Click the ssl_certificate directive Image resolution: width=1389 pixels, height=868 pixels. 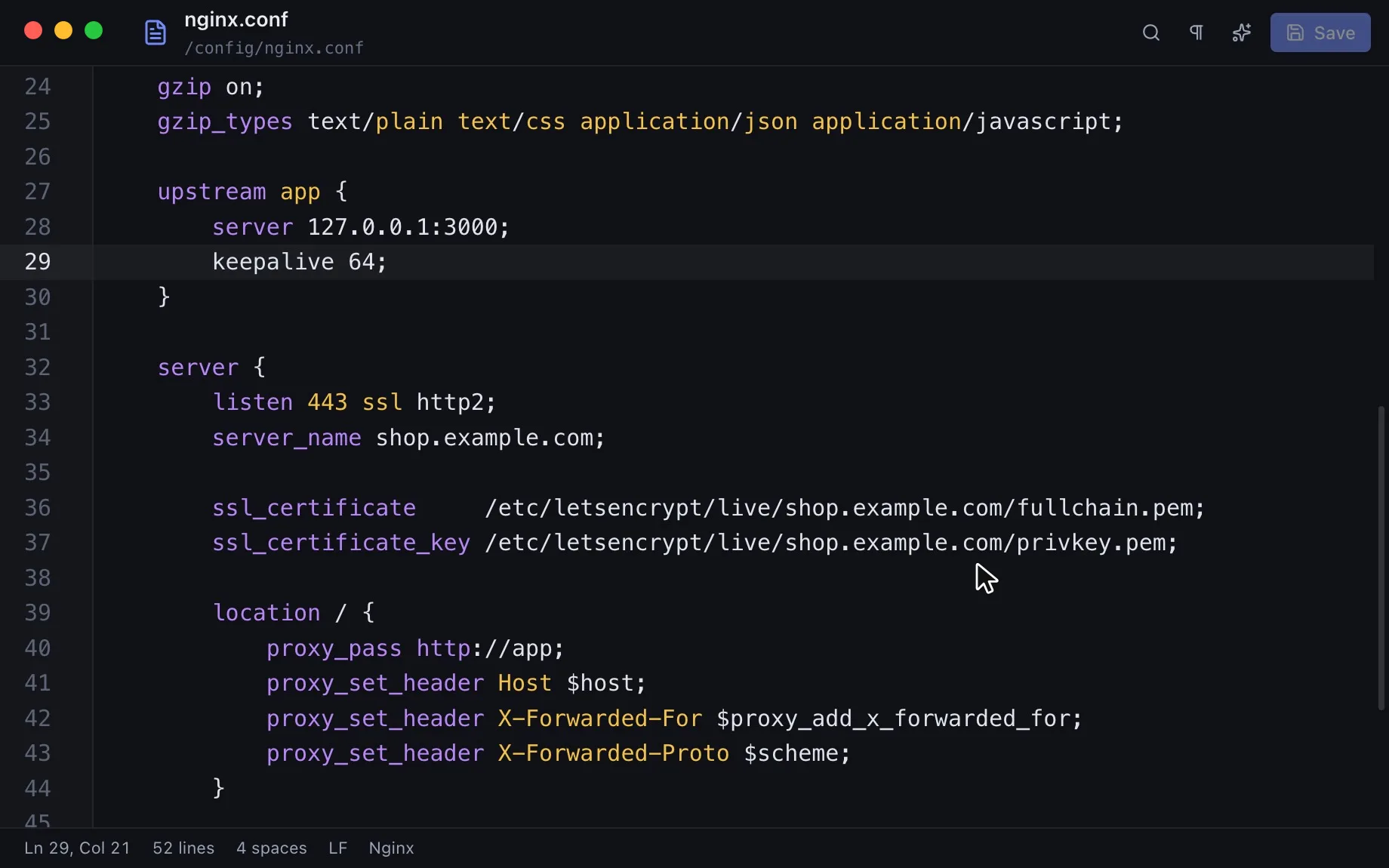[314, 508]
